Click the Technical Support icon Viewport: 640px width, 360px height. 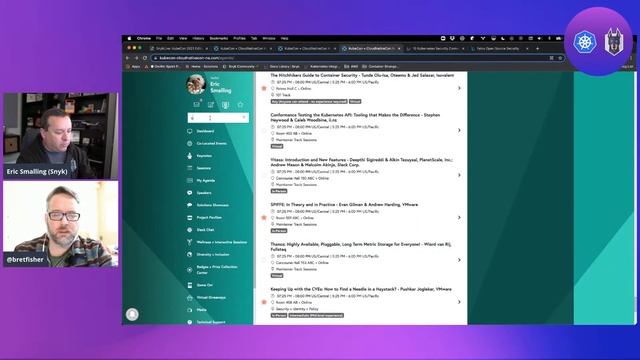click(x=190, y=322)
